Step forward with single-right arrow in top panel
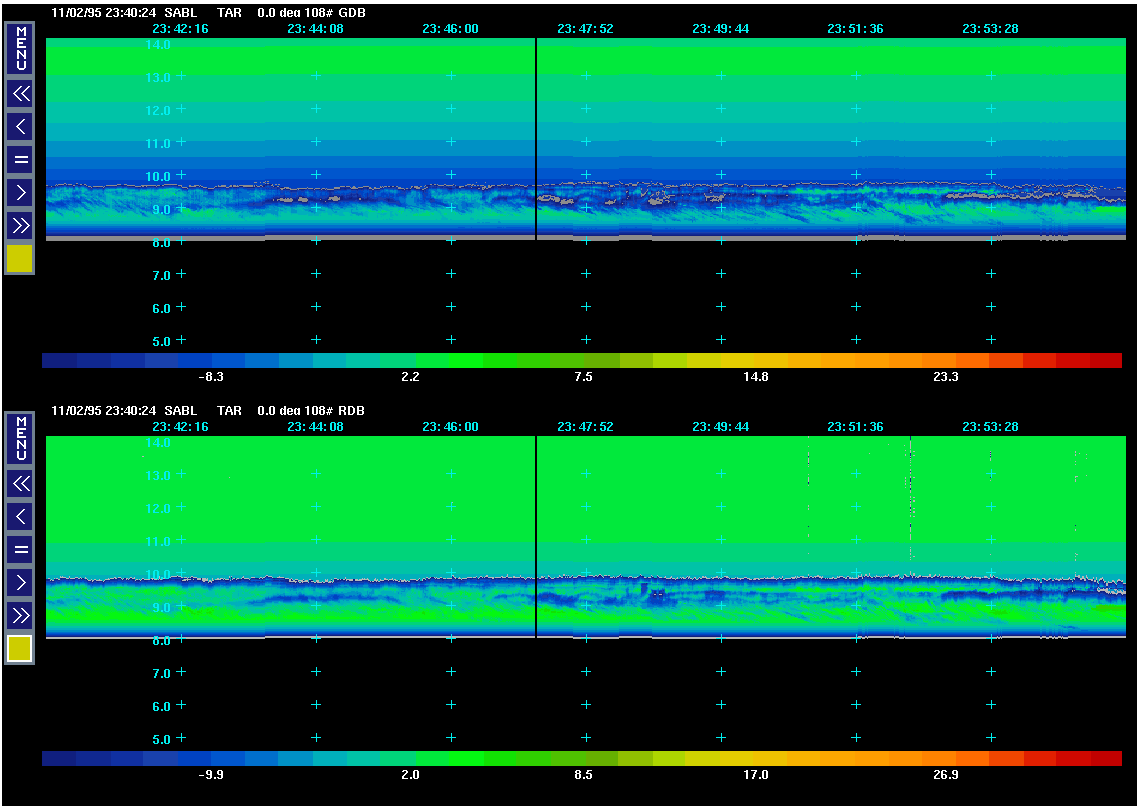The height and width of the screenshot is (810, 1141). tap(20, 192)
